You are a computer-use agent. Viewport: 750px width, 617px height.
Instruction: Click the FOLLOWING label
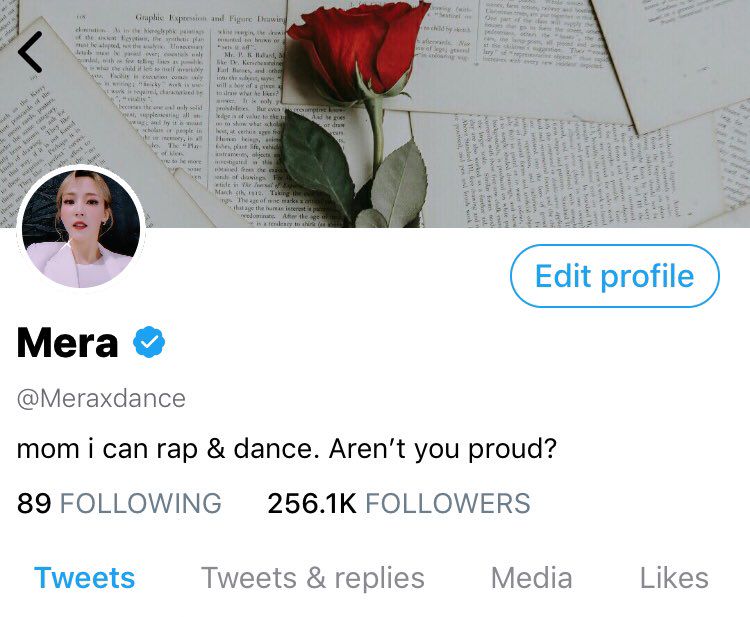(x=141, y=503)
